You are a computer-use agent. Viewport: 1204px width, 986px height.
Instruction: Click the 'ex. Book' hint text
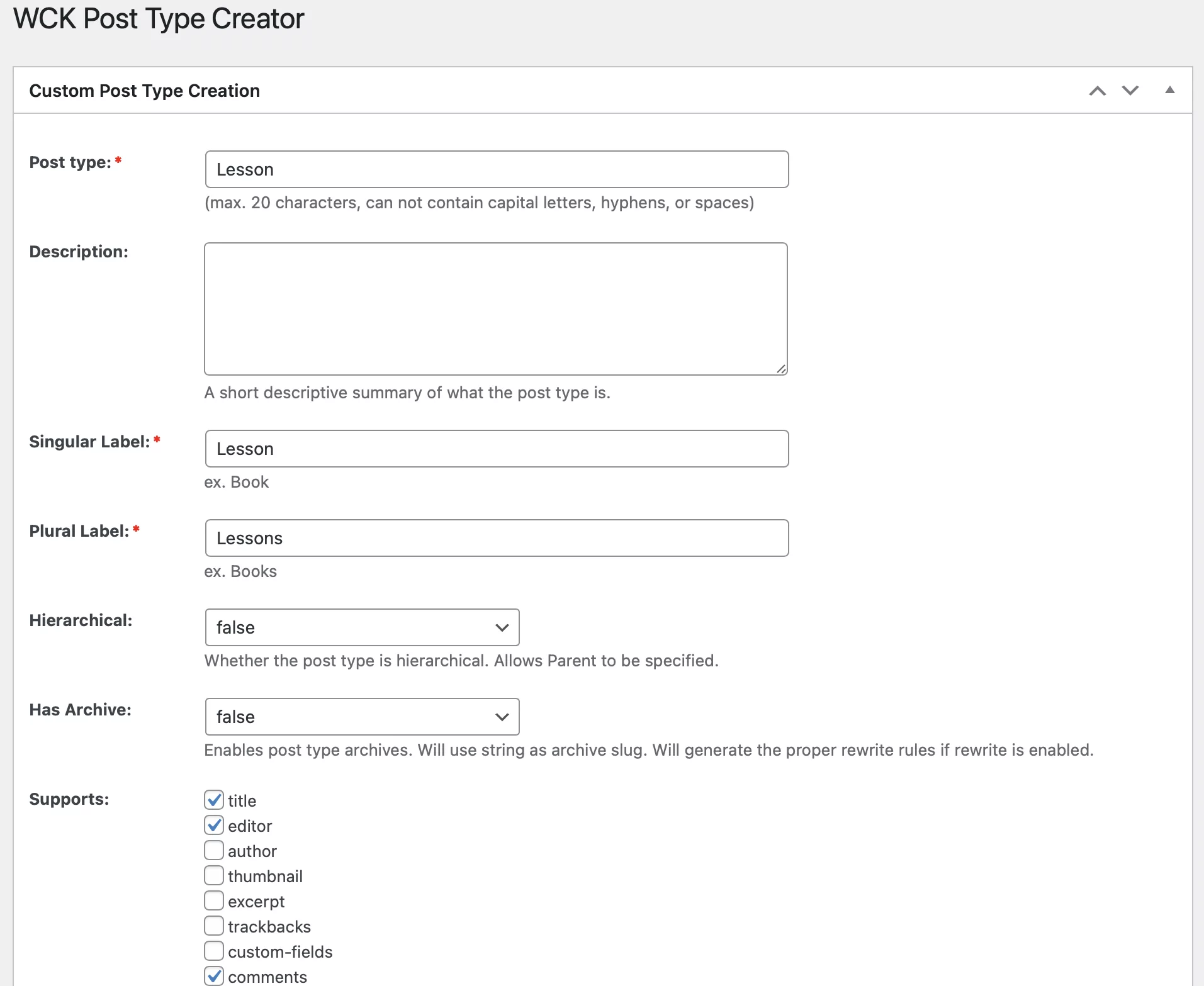tap(237, 482)
